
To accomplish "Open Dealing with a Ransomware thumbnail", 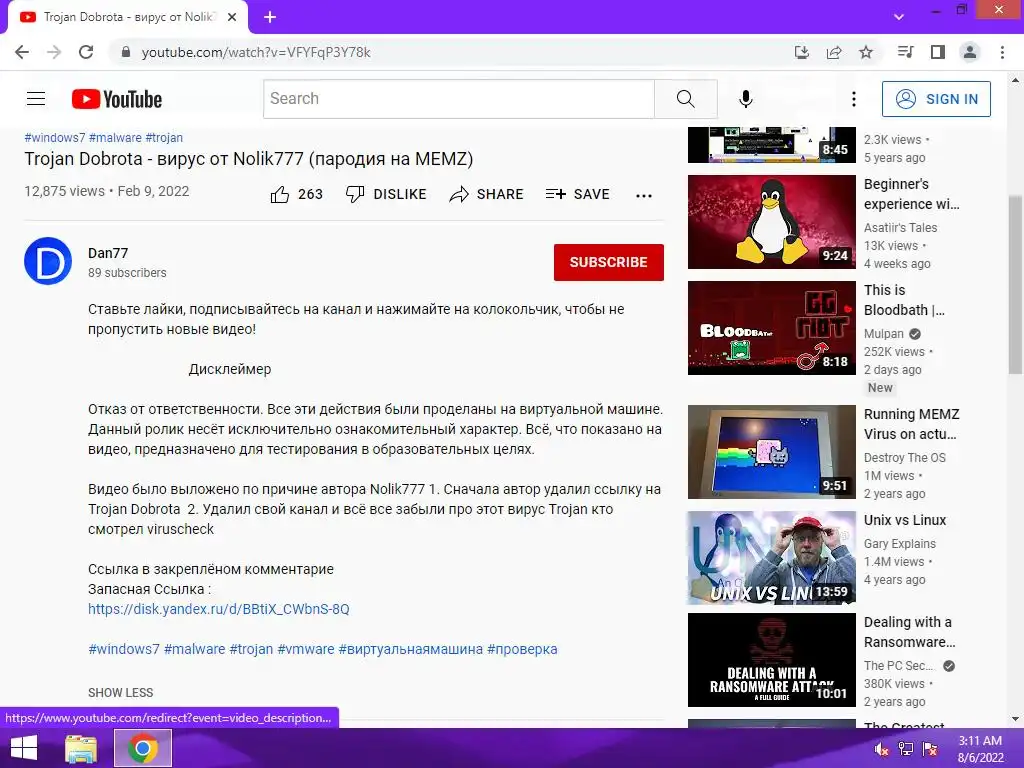I will point(771,660).
